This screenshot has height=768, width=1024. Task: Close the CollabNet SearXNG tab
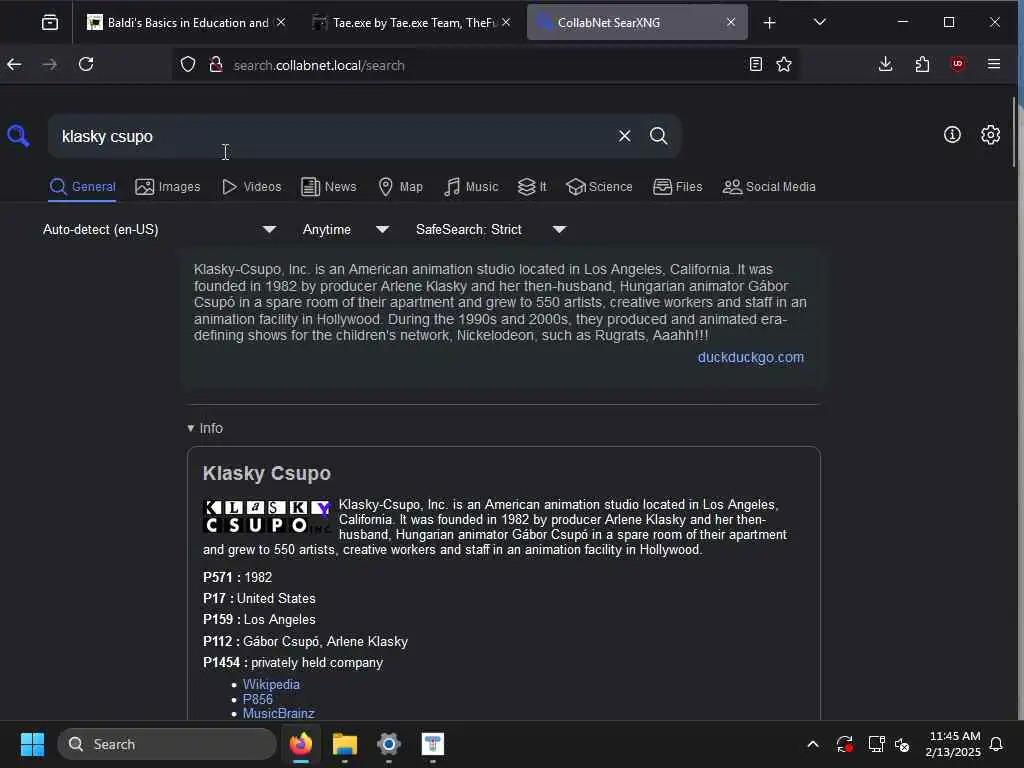click(x=731, y=22)
